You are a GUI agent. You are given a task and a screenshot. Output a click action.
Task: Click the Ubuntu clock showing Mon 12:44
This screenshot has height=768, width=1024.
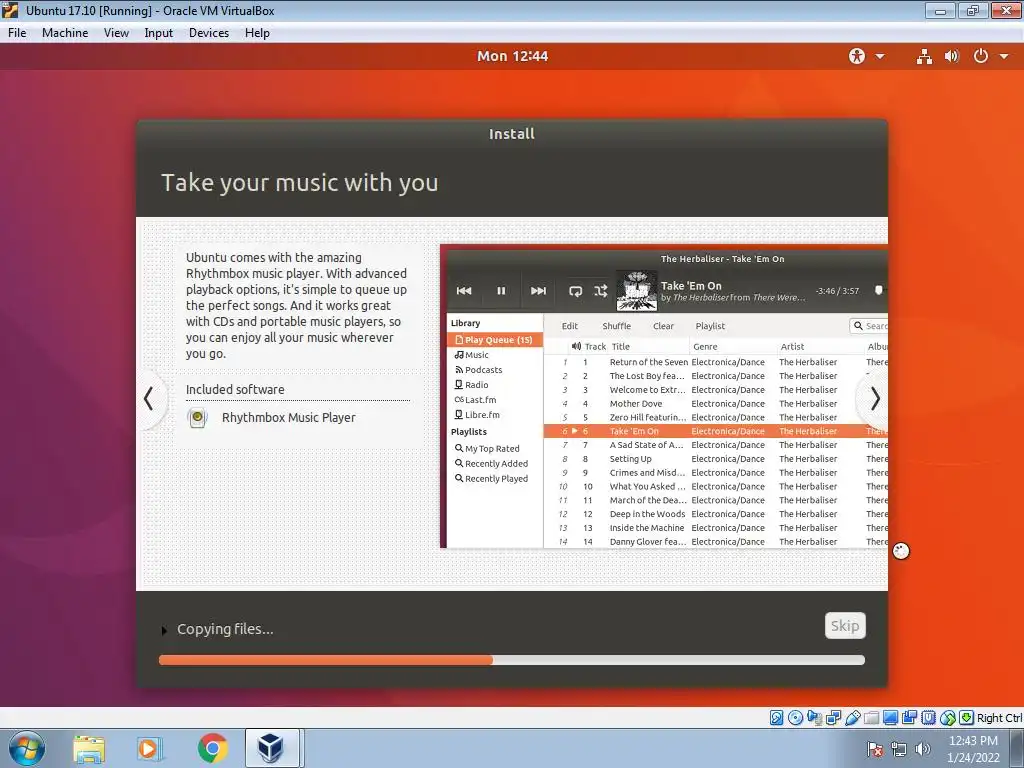click(513, 56)
